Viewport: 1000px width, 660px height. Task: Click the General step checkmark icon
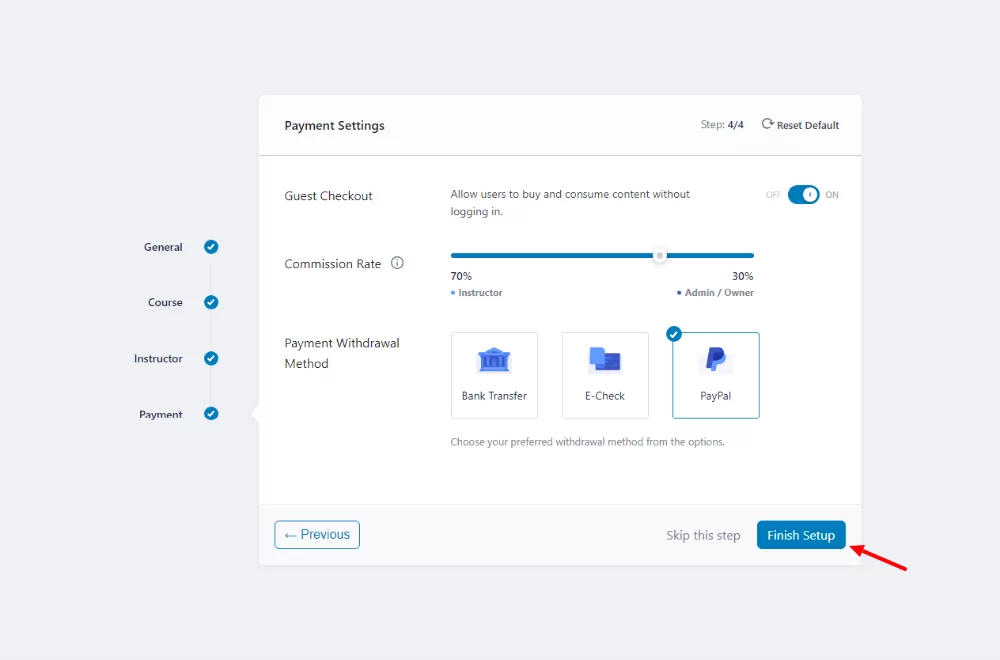click(211, 247)
